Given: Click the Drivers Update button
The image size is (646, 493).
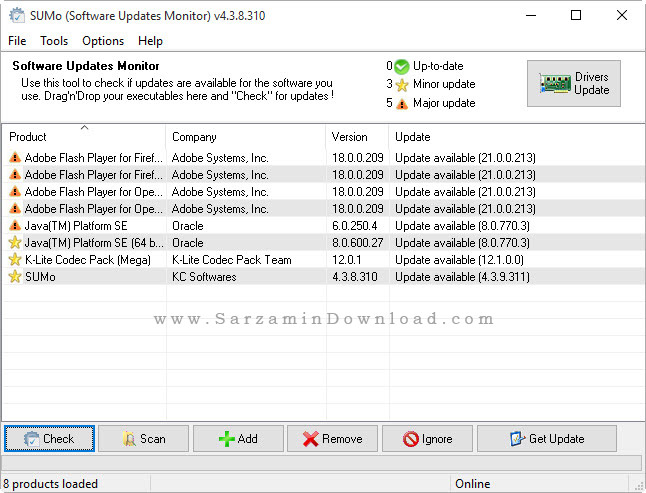Looking at the screenshot, I should coord(573,84).
